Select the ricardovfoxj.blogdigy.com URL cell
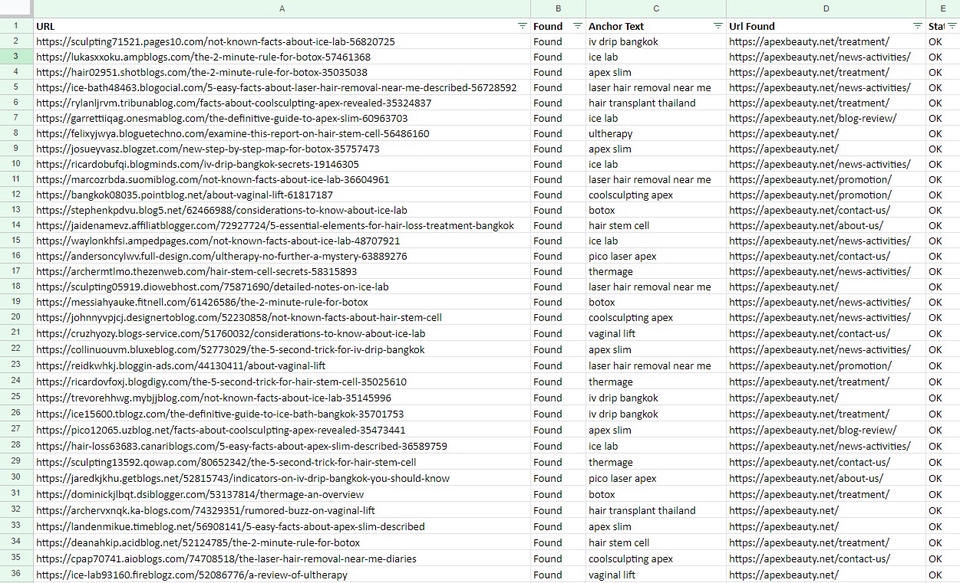The image size is (960, 583). tap(282, 382)
